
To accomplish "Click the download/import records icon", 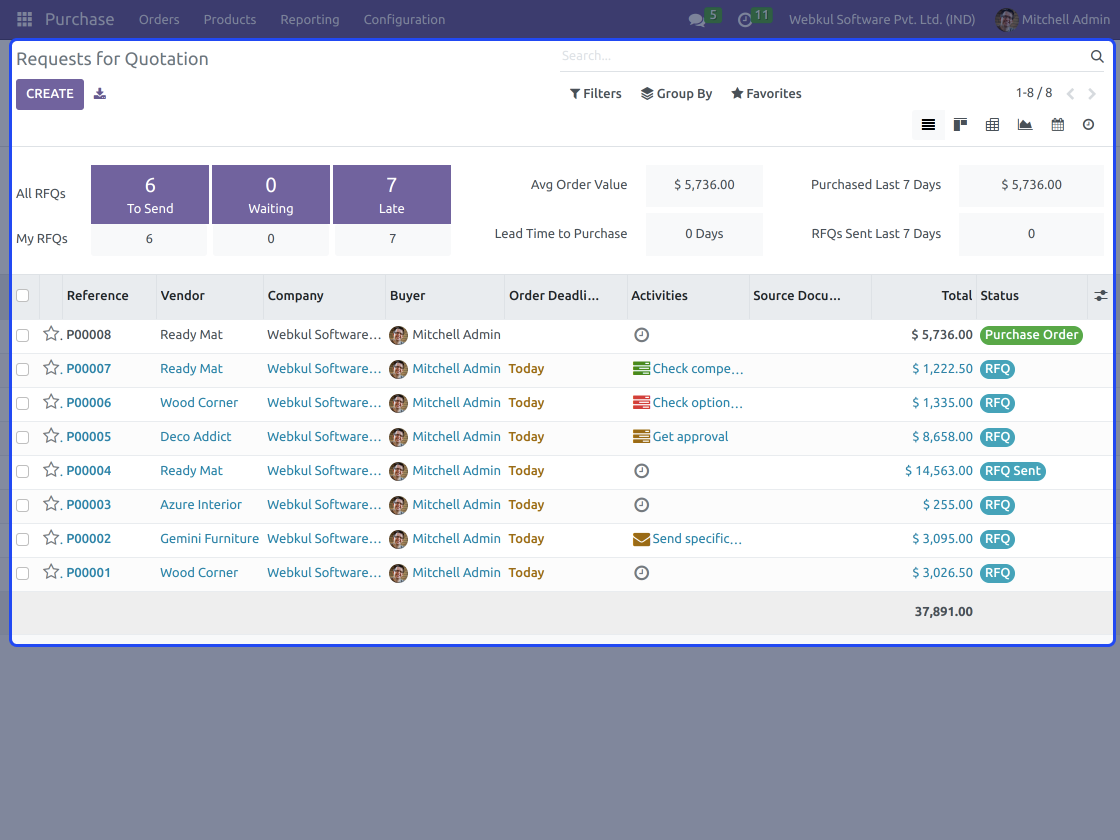I will [100, 94].
